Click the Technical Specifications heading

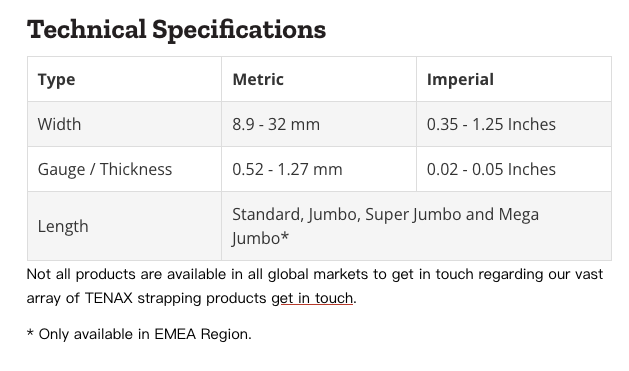[177, 30]
